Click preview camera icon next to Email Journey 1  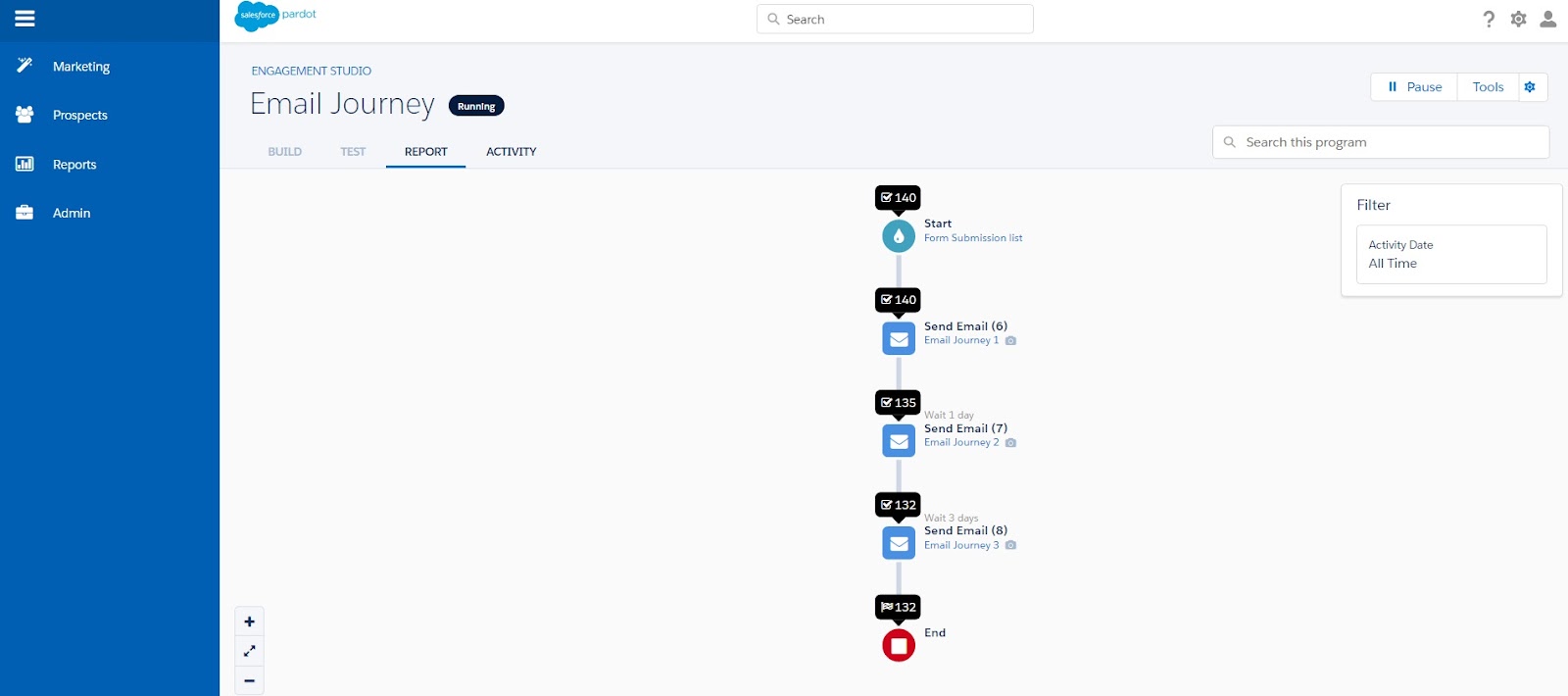click(x=1010, y=340)
